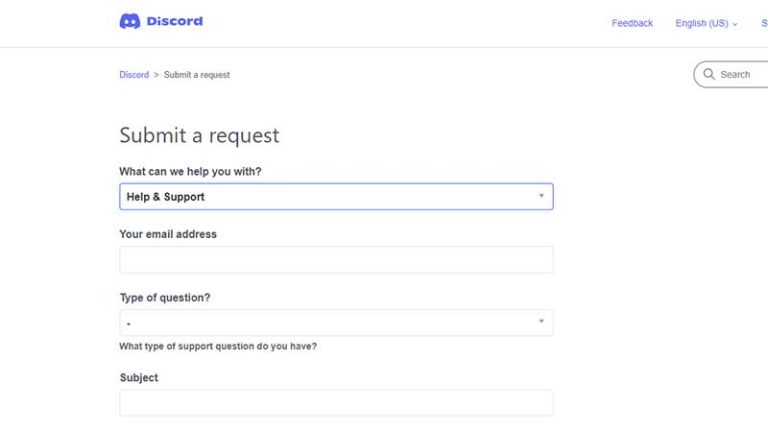Click the Discord wordmark in the header

174,21
